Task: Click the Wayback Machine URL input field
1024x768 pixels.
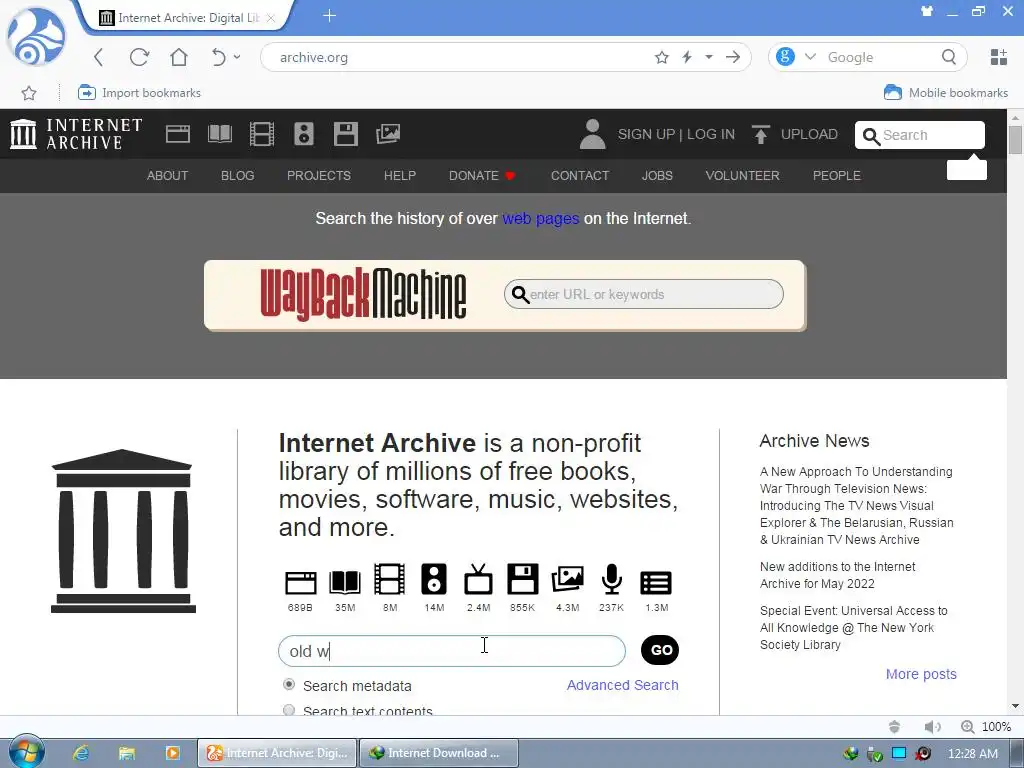Action: (x=643, y=295)
